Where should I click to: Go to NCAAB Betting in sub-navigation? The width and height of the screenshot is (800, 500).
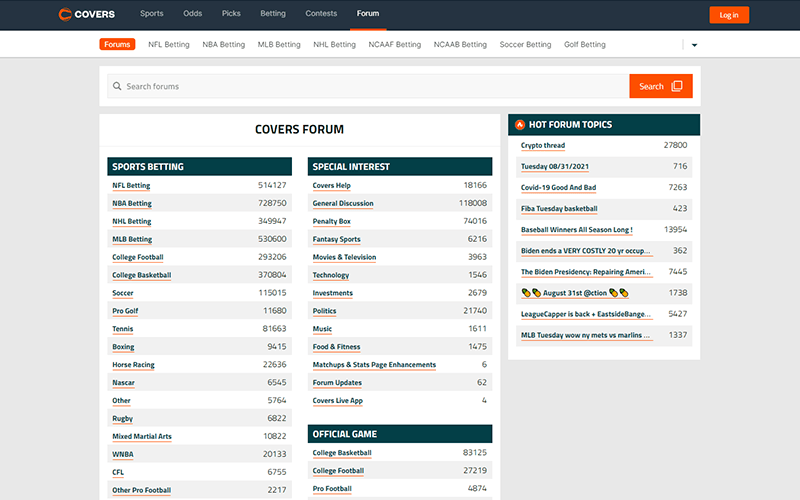460,44
